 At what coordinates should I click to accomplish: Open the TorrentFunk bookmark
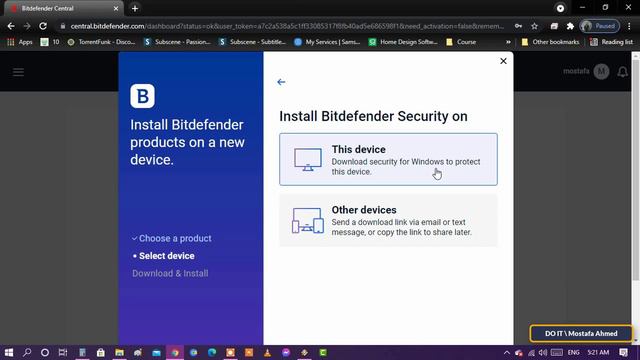[101, 42]
